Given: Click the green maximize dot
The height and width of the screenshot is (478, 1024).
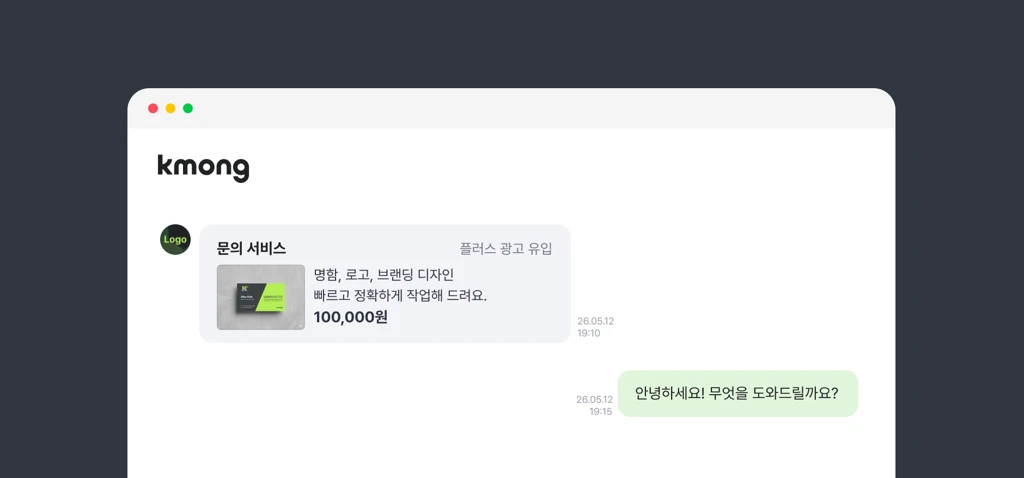Looking at the screenshot, I should 188,108.
